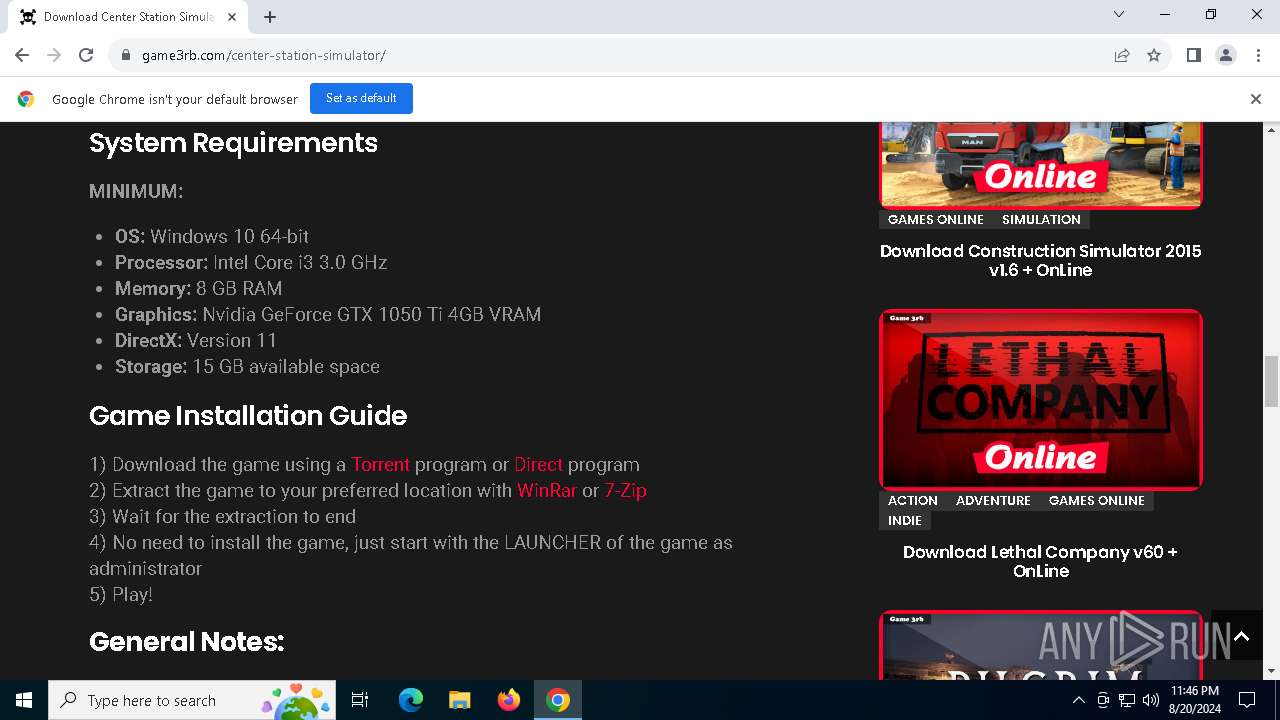Open the ADVENTURE category tag
This screenshot has height=720, width=1280.
point(993,500)
